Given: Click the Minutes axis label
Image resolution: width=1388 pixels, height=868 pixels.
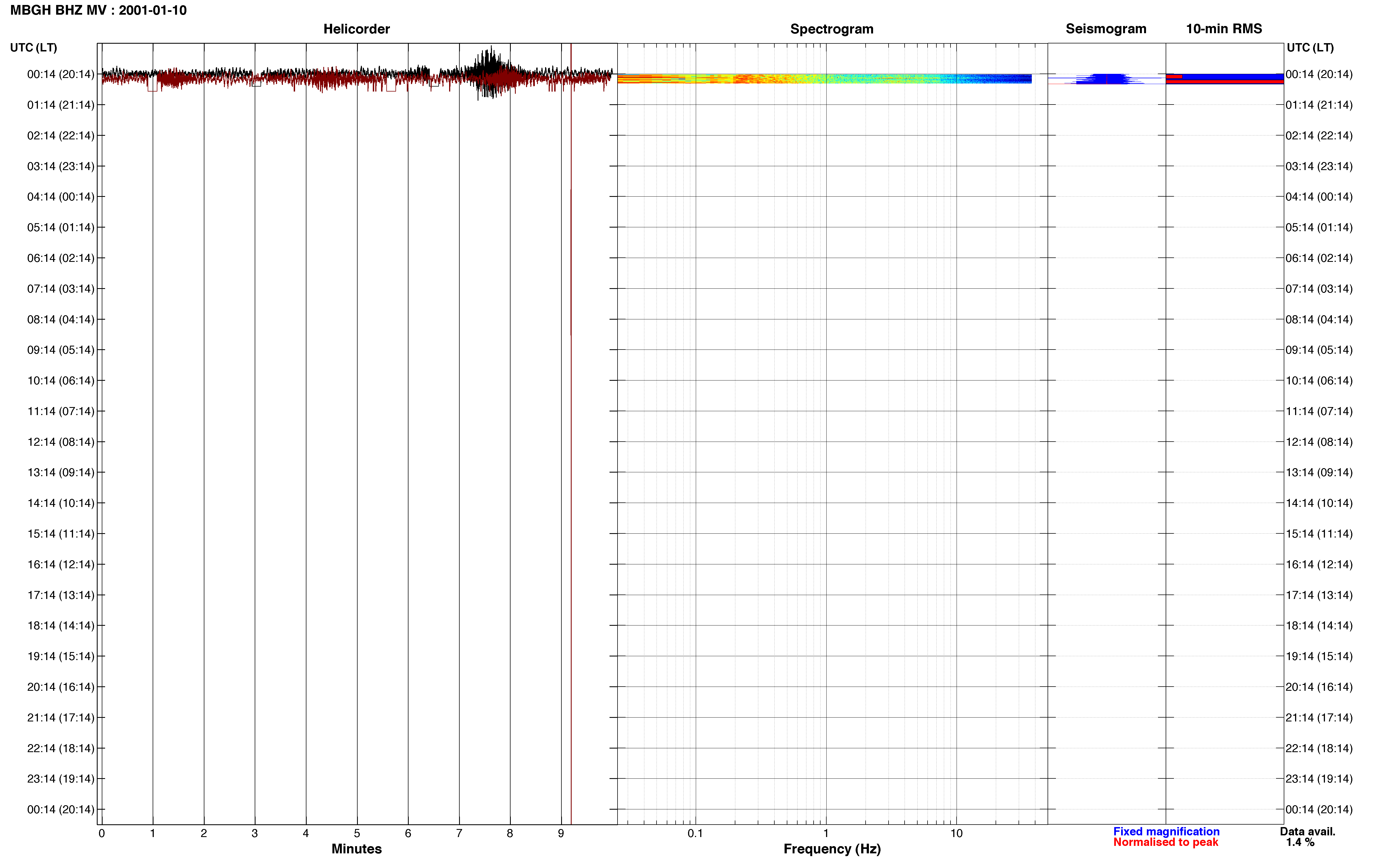Looking at the screenshot, I should [x=356, y=848].
